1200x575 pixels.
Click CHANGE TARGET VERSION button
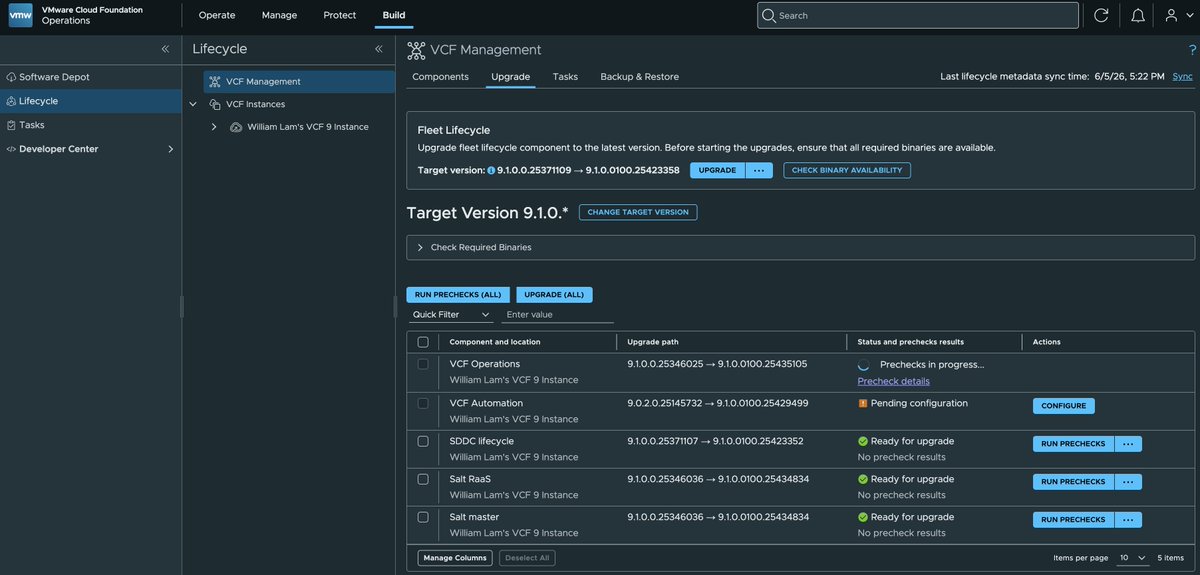point(638,212)
